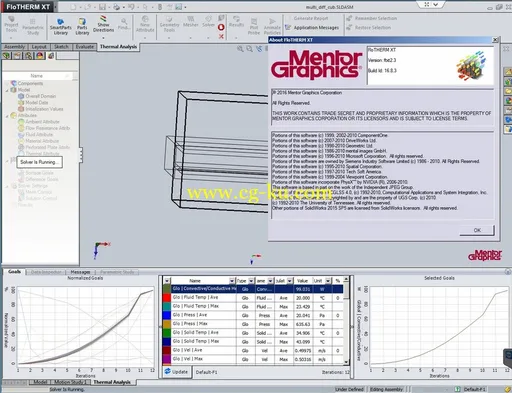Click the Update button
This screenshot has height=393, width=512.
pos(177,372)
